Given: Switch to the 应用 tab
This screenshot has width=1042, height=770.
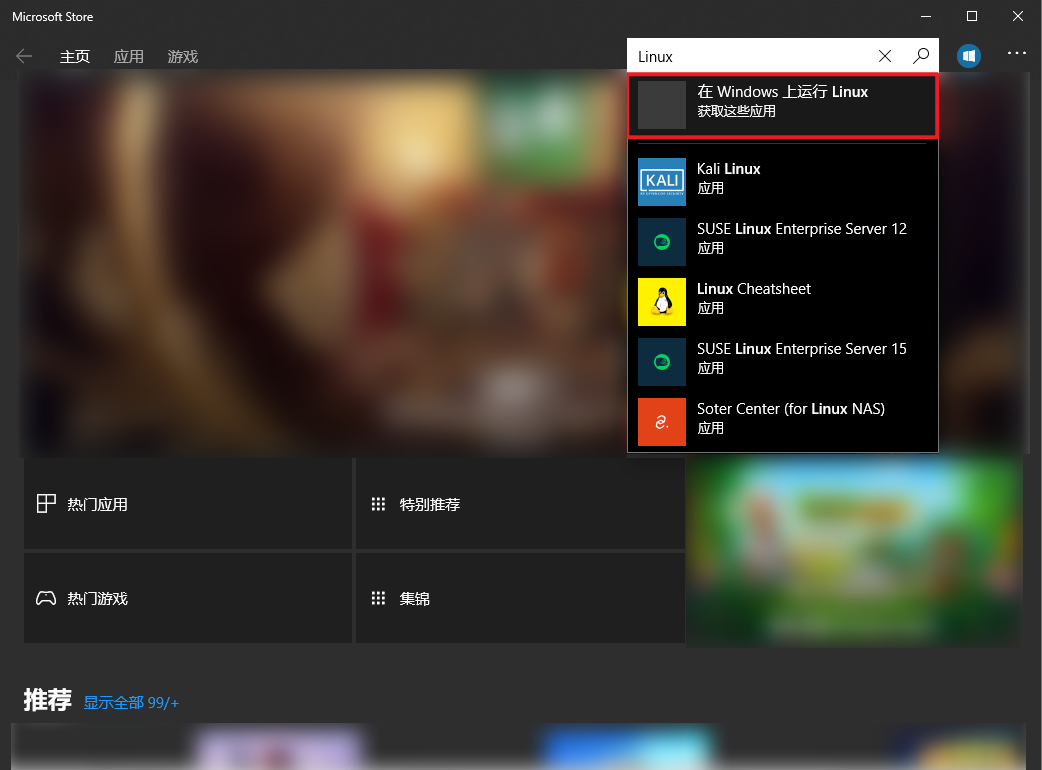Looking at the screenshot, I should [128, 57].
